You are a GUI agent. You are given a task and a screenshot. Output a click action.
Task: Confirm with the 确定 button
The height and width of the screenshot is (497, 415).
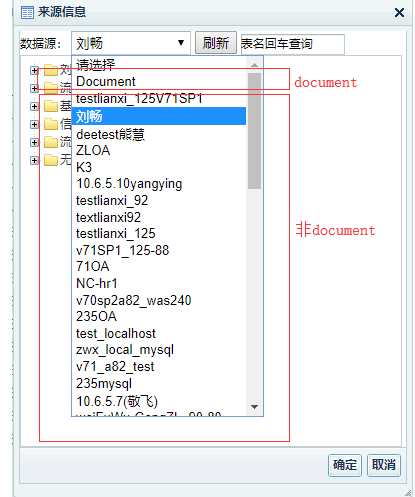[x=345, y=465]
